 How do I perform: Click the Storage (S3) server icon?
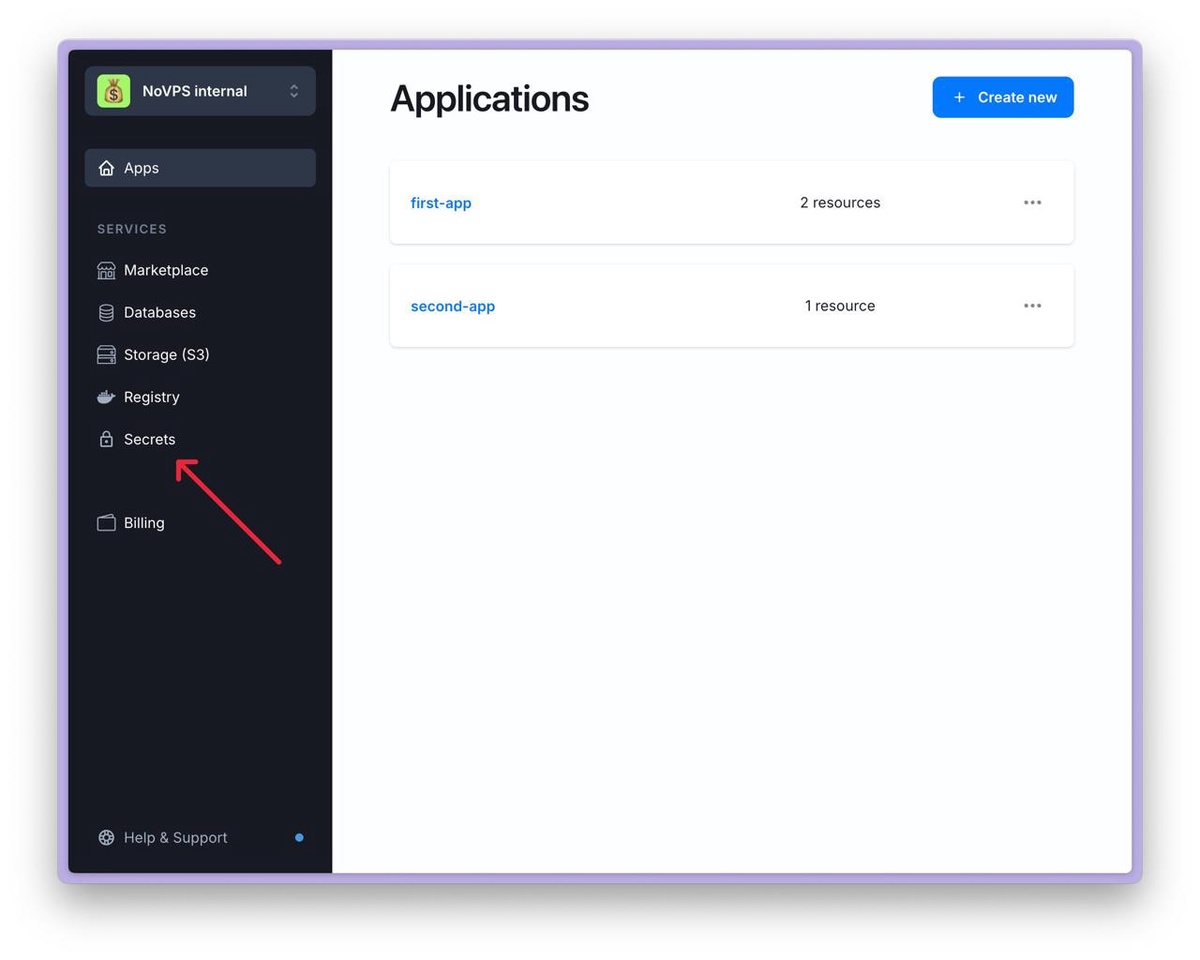pos(106,355)
